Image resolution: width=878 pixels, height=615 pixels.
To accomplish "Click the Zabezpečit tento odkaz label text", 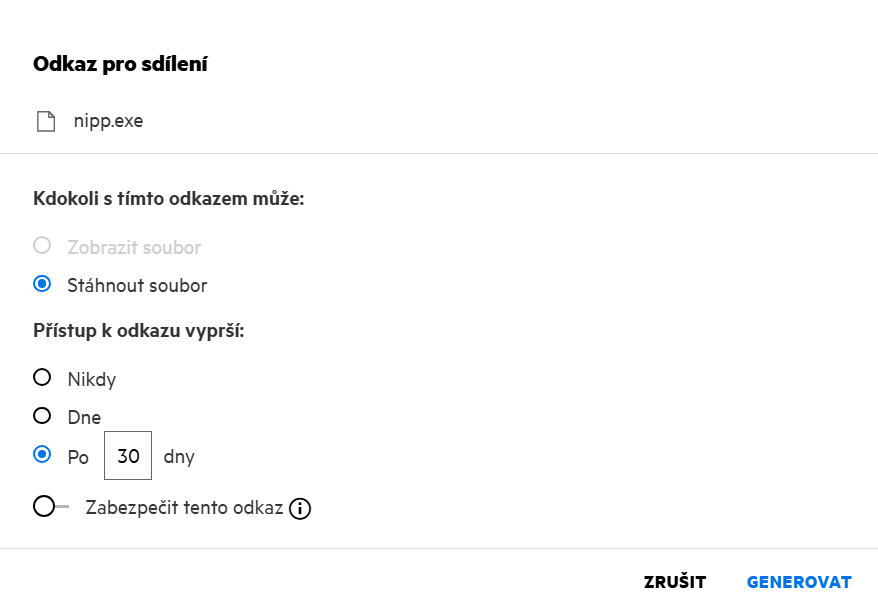I will [185, 507].
